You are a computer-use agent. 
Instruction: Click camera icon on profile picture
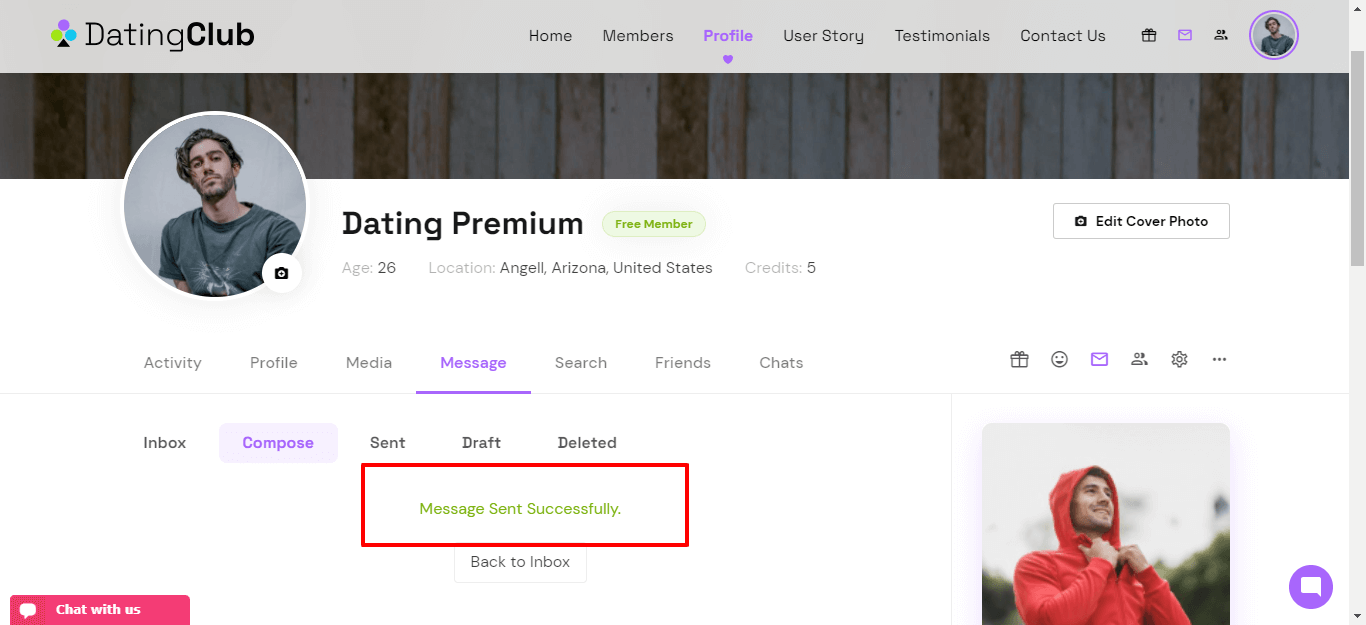(x=281, y=273)
